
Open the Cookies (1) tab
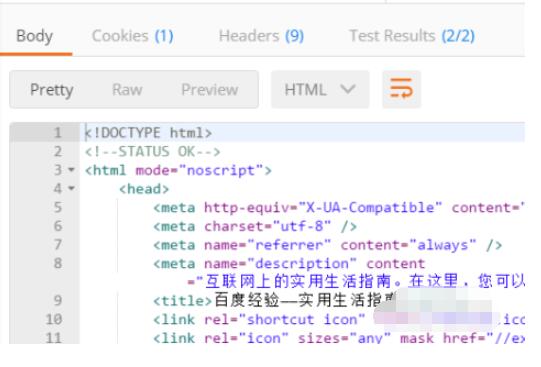point(132,36)
